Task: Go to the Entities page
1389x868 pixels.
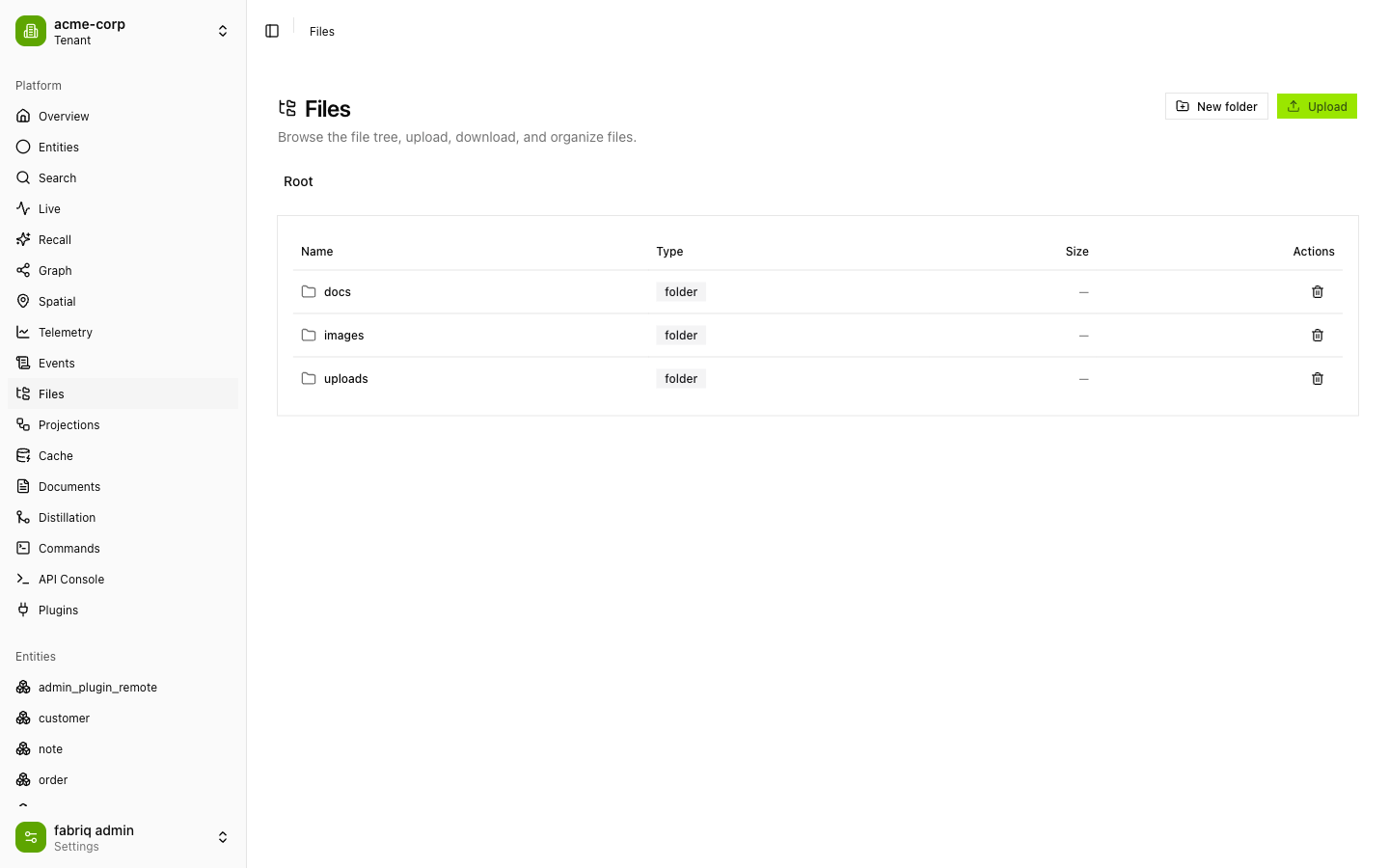Action: coord(123,147)
